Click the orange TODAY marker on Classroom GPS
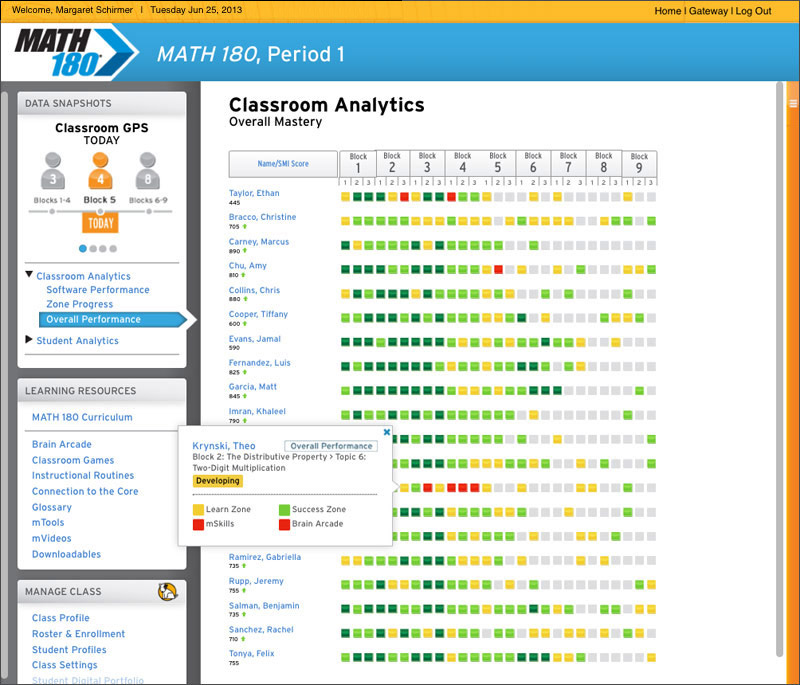The height and width of the screenshot is (685, 800). 101,223
